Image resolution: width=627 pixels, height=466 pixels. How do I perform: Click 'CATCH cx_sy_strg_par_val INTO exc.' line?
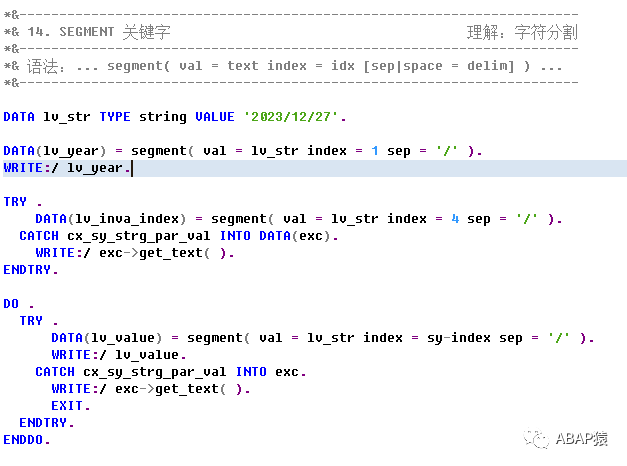pos(171,372)
